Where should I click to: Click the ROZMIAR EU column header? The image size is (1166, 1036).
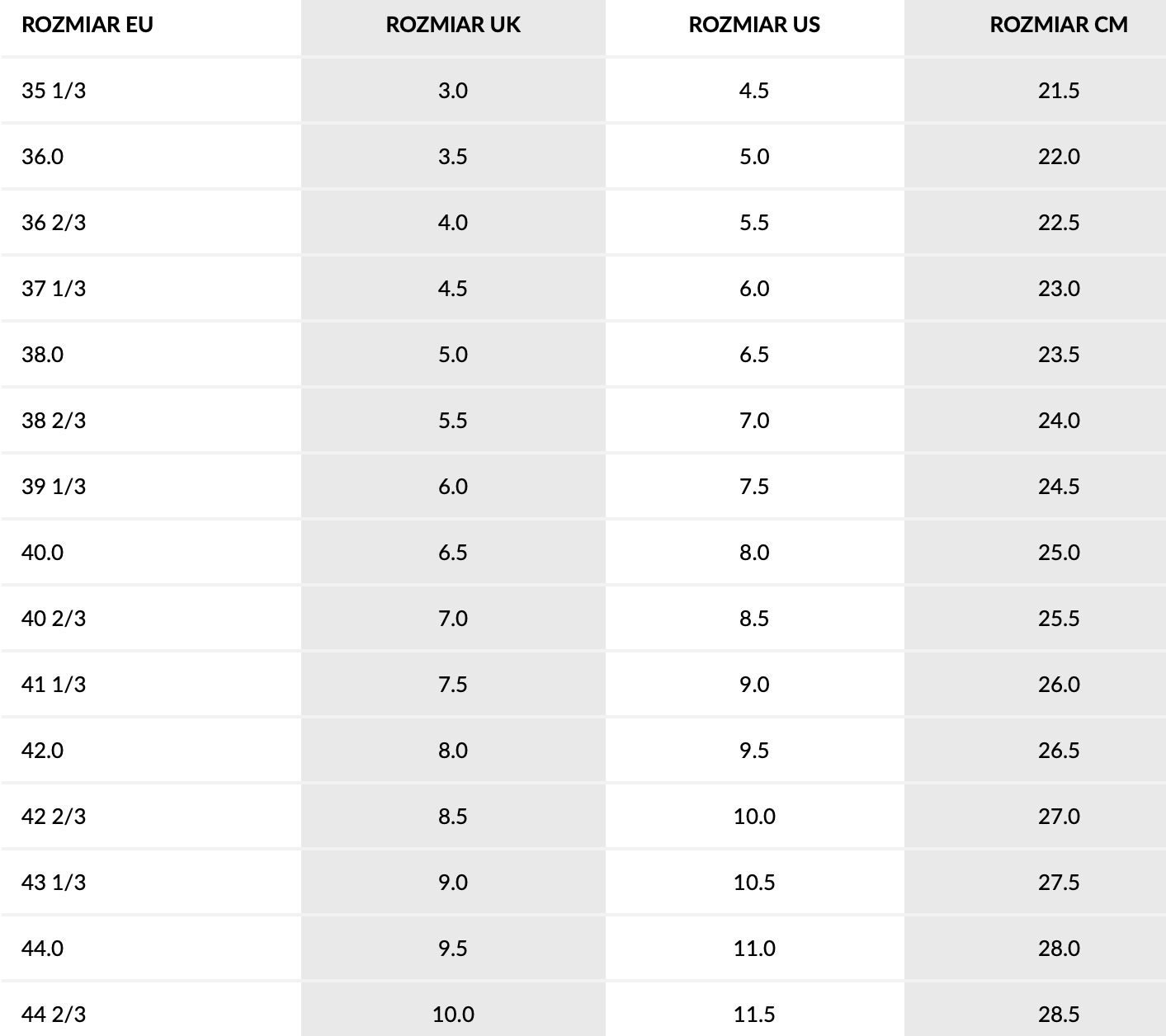(x=87, y=25)
